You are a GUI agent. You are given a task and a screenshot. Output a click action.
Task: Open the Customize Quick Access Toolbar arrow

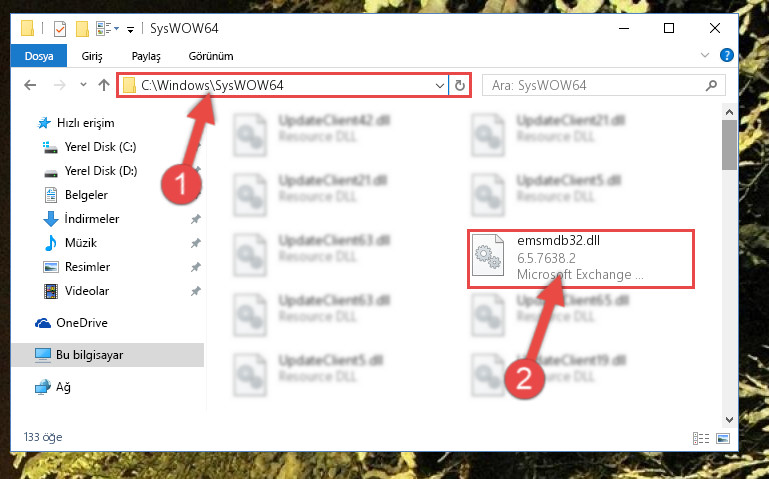click(x=130, y=29)
